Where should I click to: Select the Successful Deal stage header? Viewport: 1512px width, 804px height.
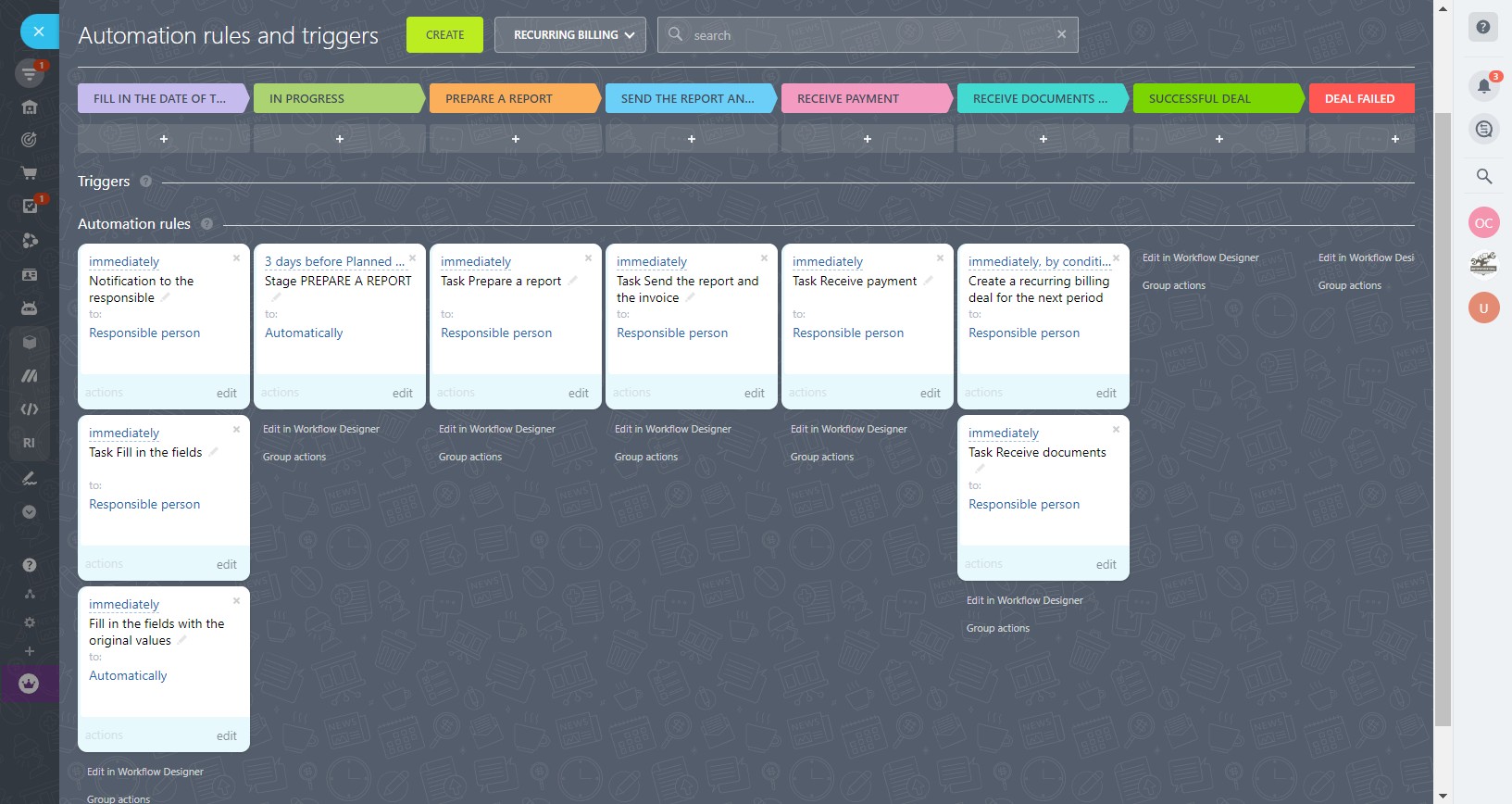[1218, 98]
